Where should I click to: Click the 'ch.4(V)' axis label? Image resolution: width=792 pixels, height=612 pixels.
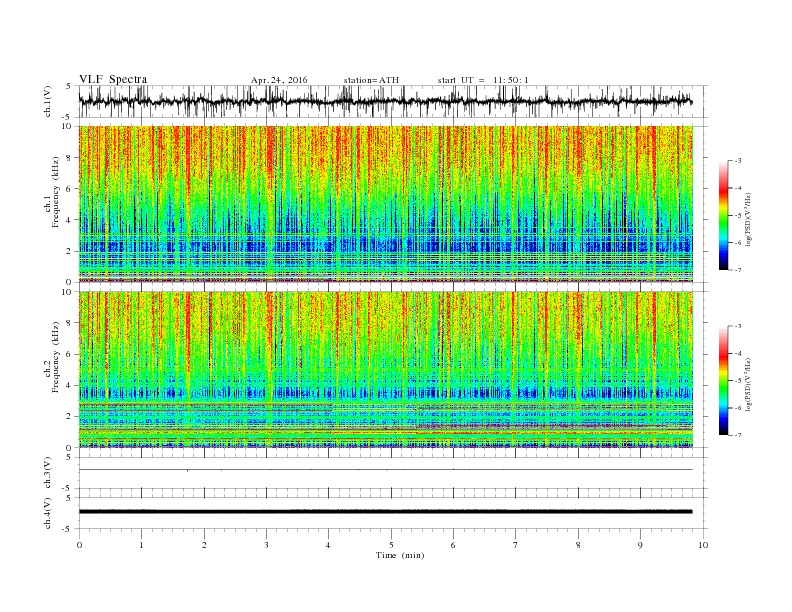(48, 513)
